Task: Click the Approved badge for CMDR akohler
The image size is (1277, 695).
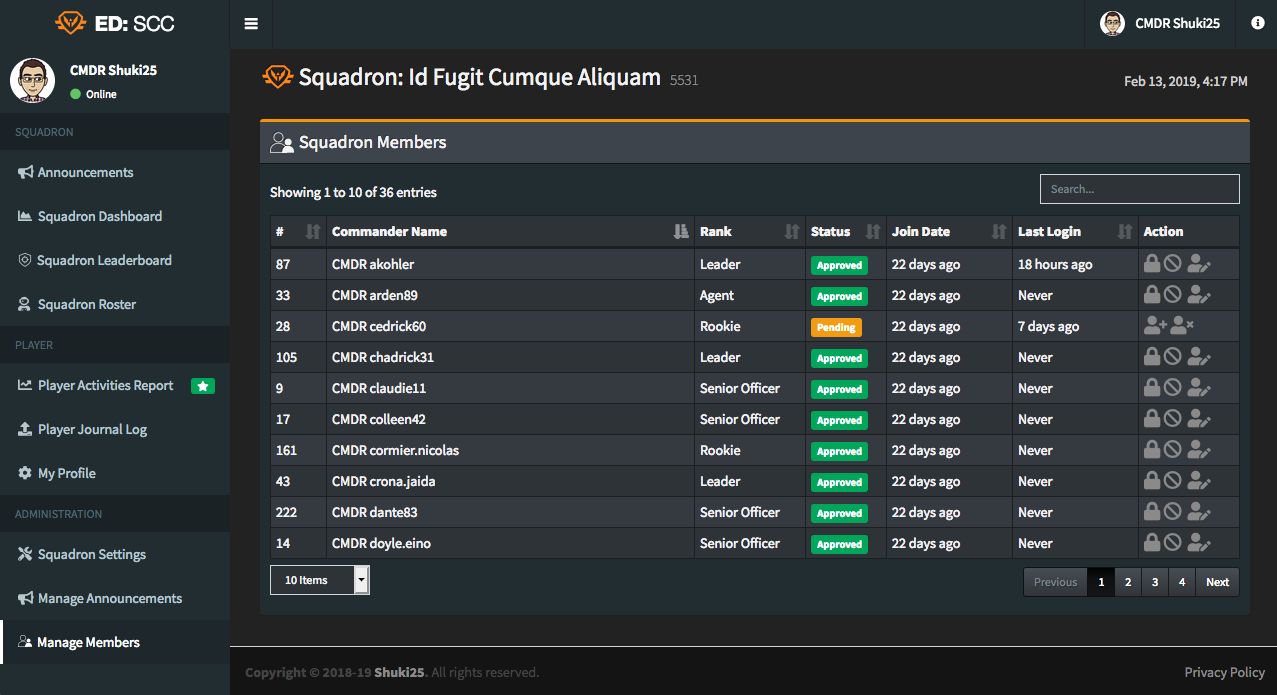Action: 839,265
